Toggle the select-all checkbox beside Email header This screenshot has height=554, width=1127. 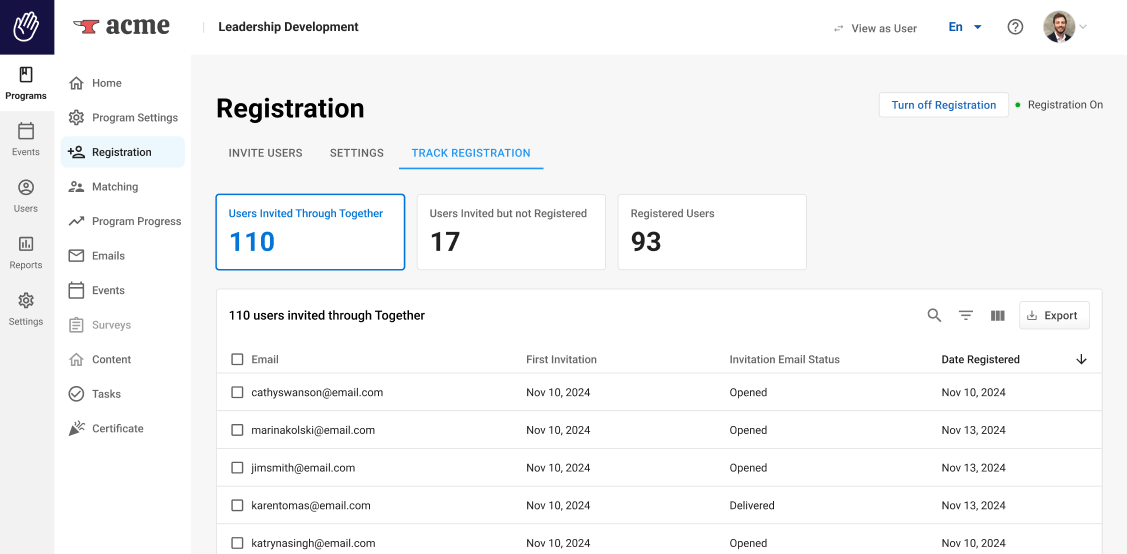pos(237,359)
